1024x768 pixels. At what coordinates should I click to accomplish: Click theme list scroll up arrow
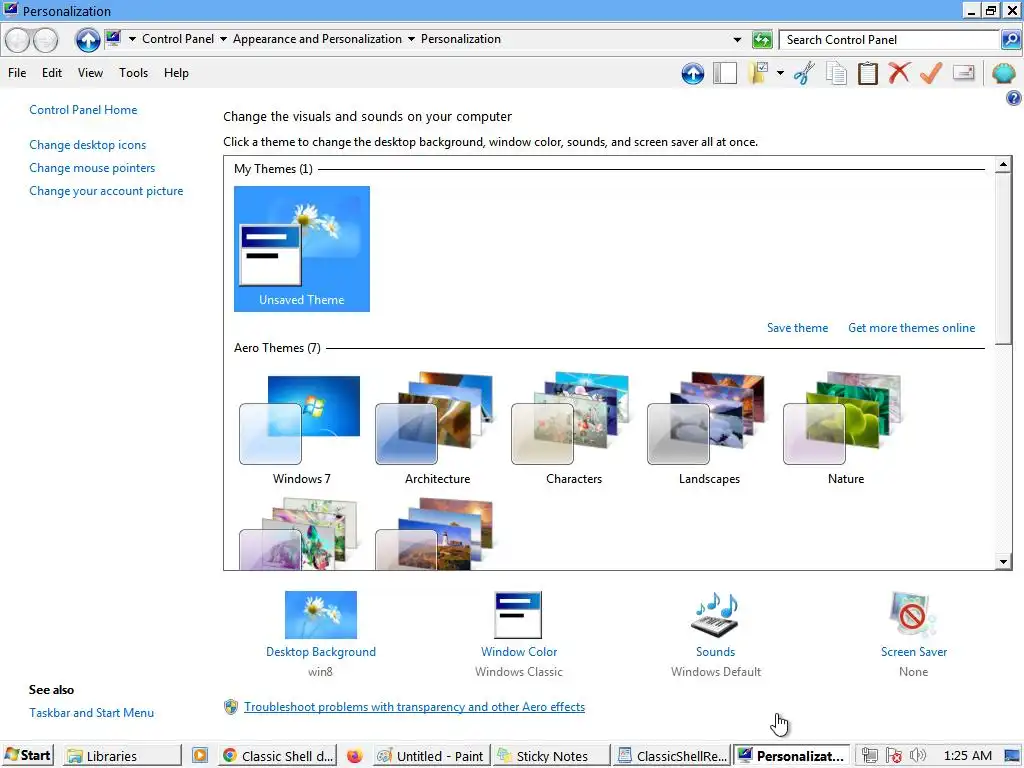click(1004, 164)
